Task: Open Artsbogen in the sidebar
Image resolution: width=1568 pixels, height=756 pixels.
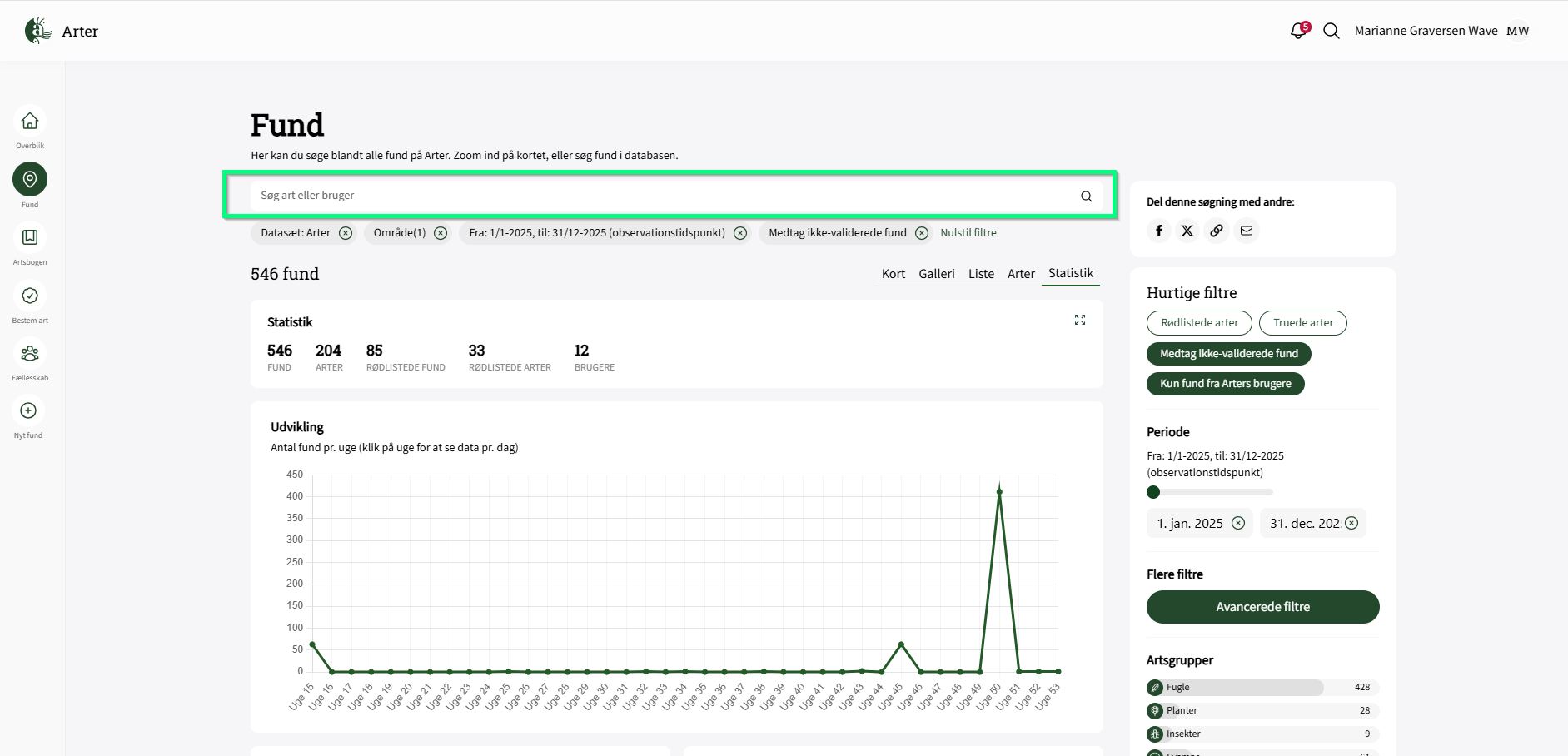Action: (30, 238)
